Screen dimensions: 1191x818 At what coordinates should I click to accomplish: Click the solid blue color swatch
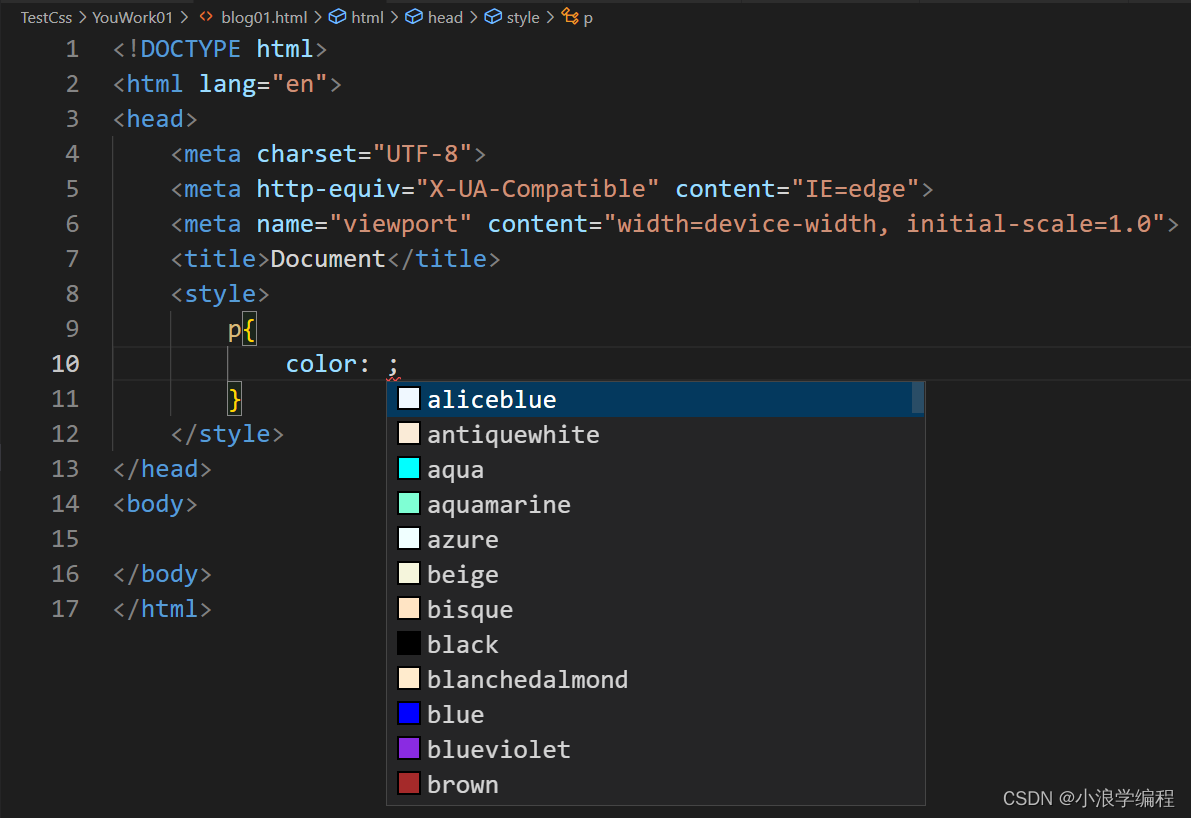(409, 712)
